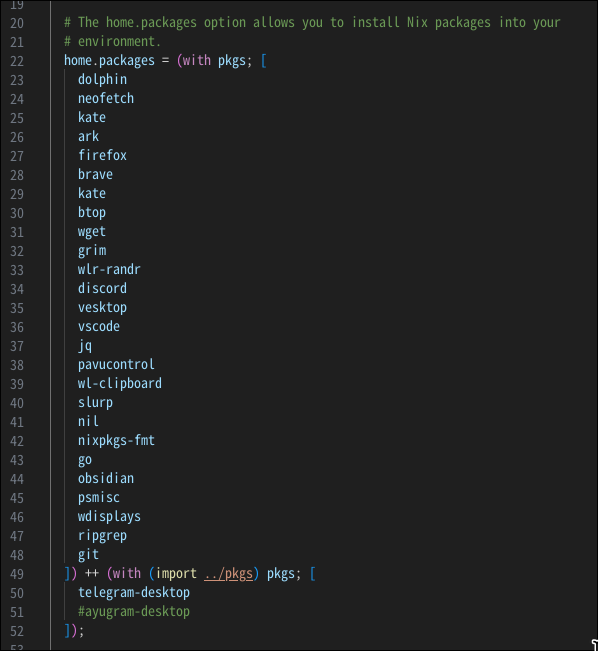Click the '# environment.' comment
Image resolution: width=598 pixels, height=651 pixels.
112,42
